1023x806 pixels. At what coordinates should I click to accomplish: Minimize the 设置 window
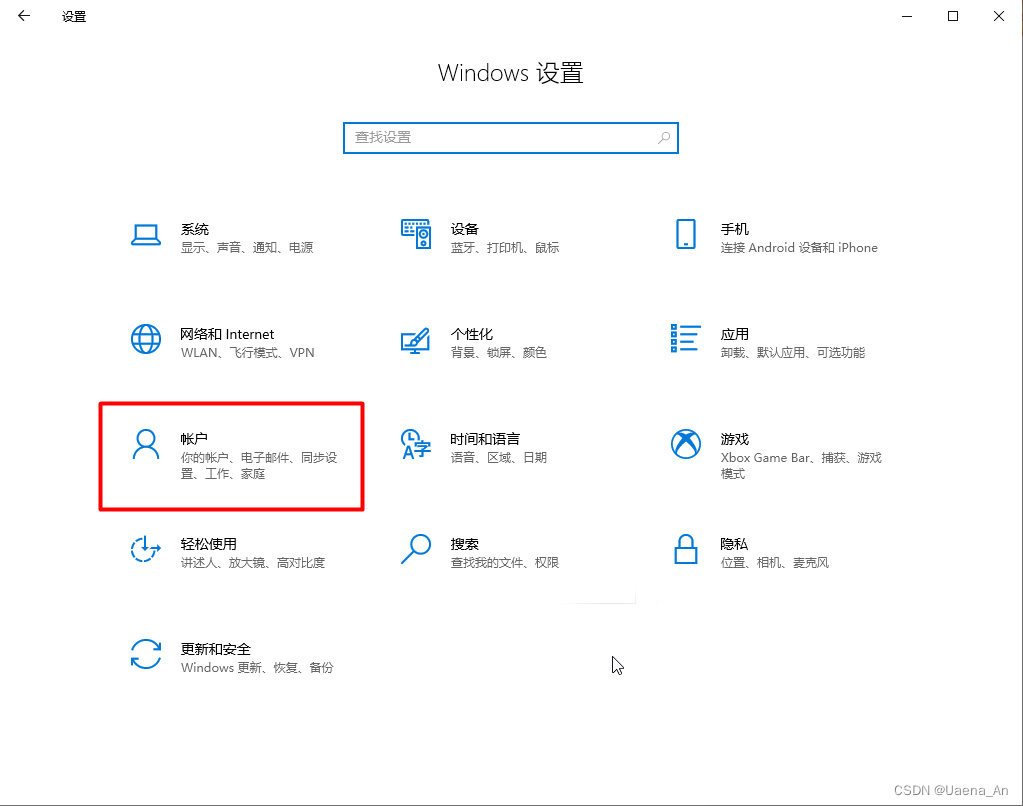coord(907,16)
